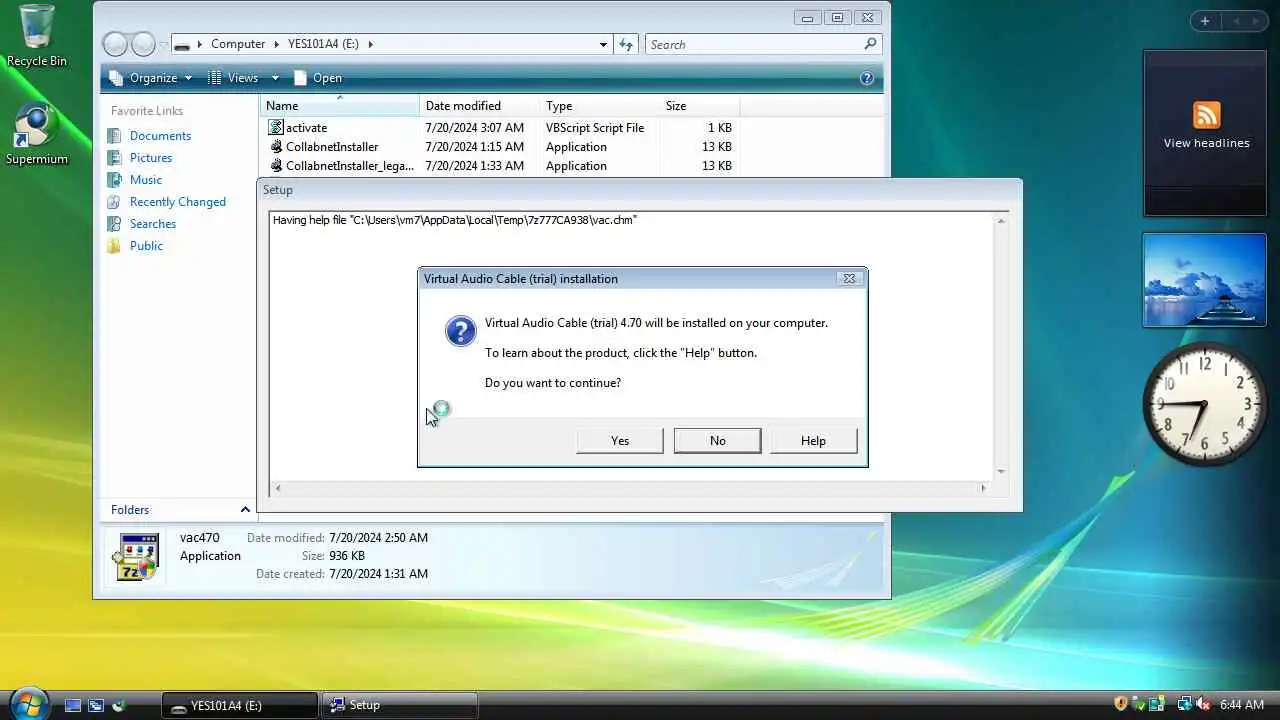Click the security shield tray icon
The height and width of the screenshot is (720, 1280).
click(x=1122, y=704)
